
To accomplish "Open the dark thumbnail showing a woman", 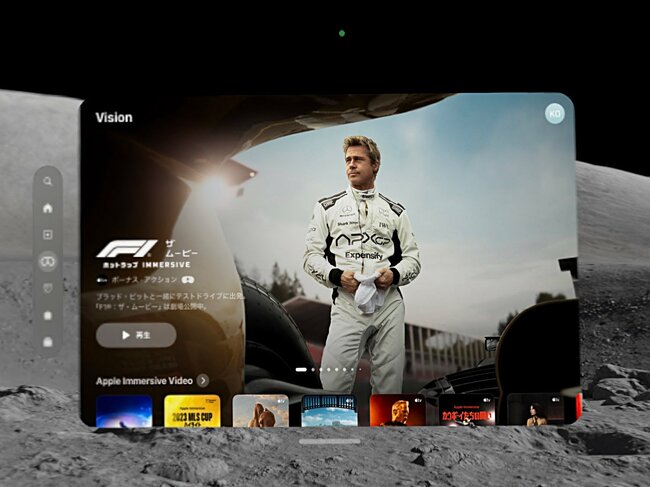I will coord(535,410).
